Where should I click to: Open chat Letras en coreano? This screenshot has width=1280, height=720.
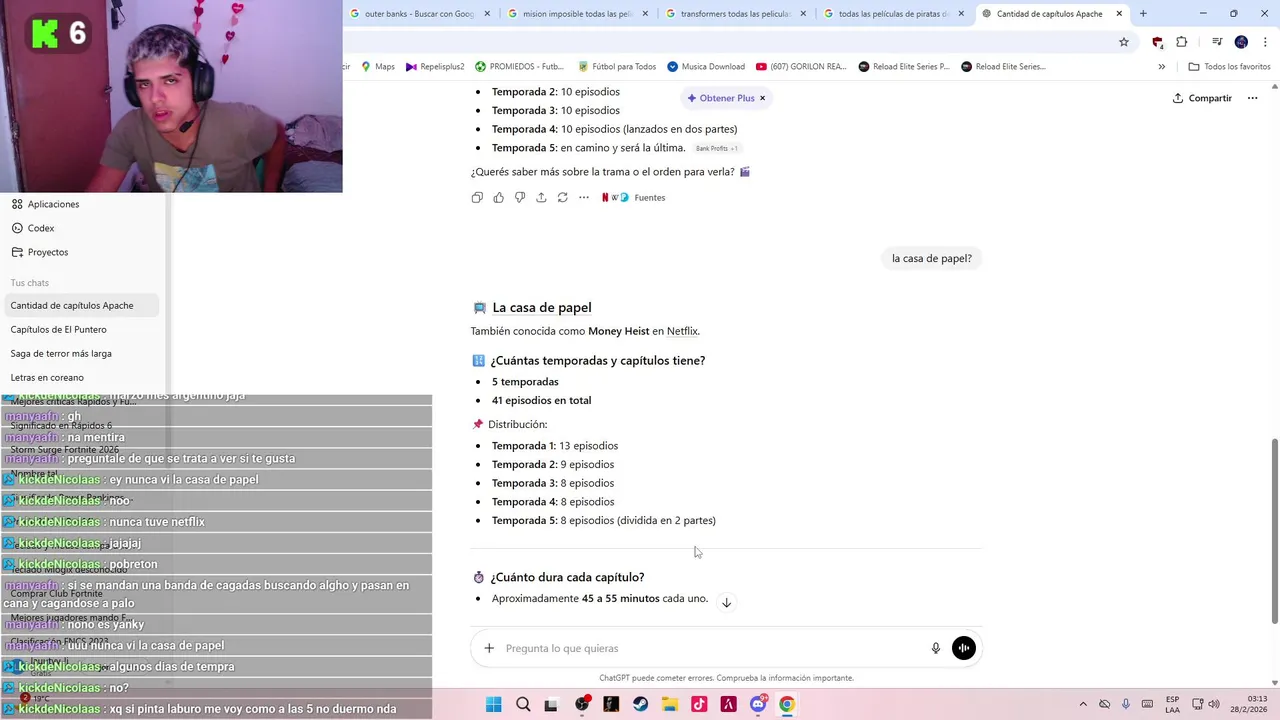[80, 377]
